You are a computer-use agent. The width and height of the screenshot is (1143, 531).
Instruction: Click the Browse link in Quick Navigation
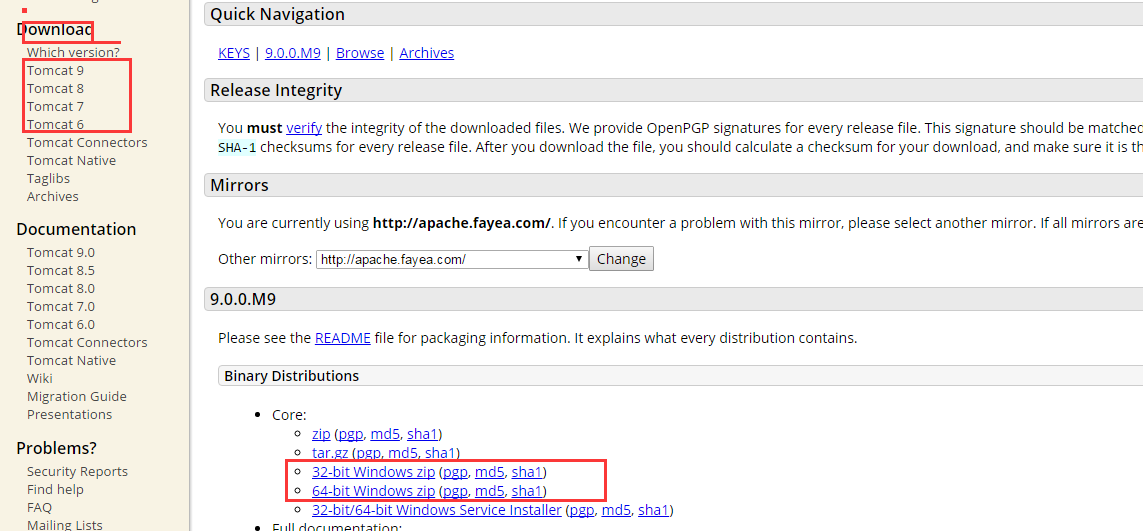[360, 53]
